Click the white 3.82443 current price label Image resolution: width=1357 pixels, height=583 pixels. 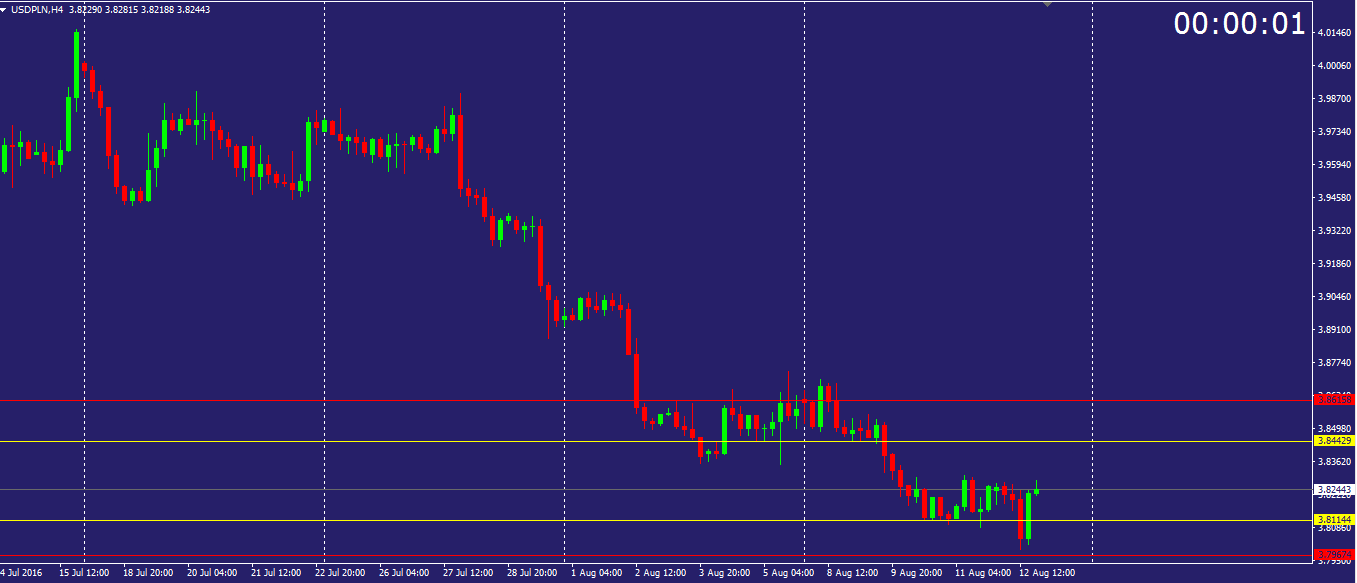[x=1334, y=489]
